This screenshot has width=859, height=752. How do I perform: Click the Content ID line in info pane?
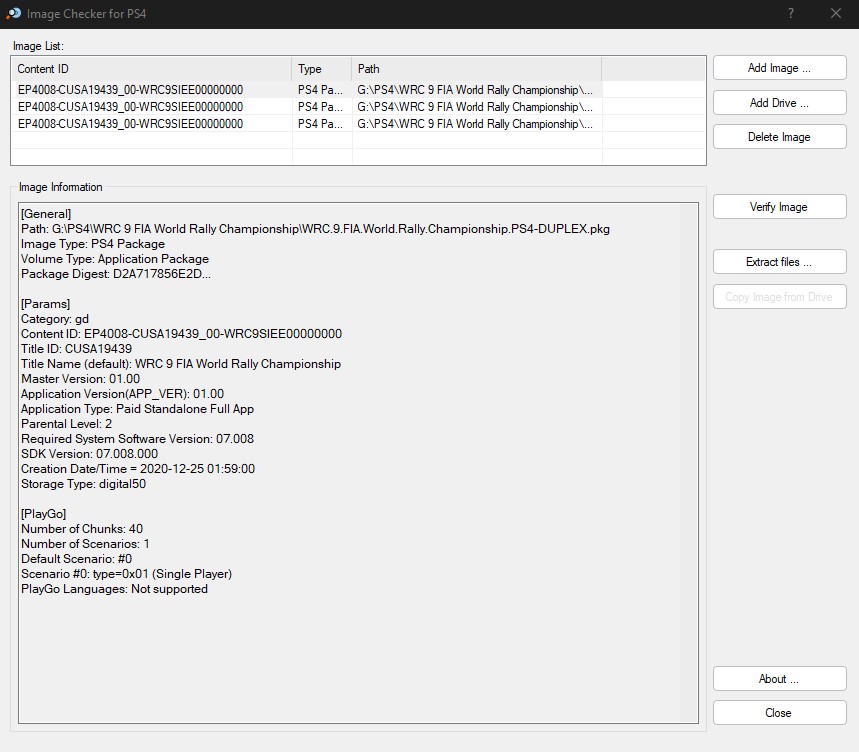click(181, 334)
